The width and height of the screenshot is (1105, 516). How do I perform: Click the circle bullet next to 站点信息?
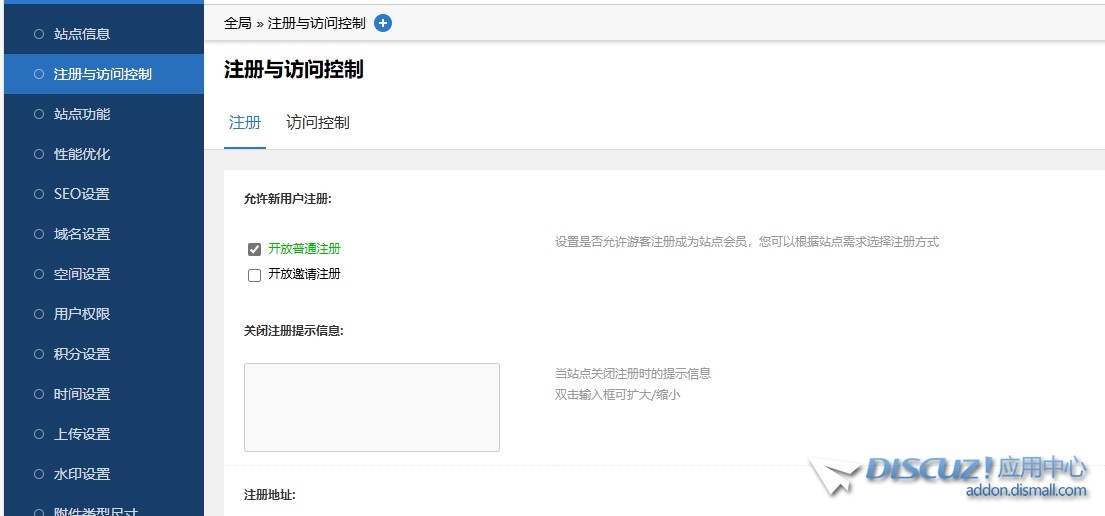[x=39, y=34]
